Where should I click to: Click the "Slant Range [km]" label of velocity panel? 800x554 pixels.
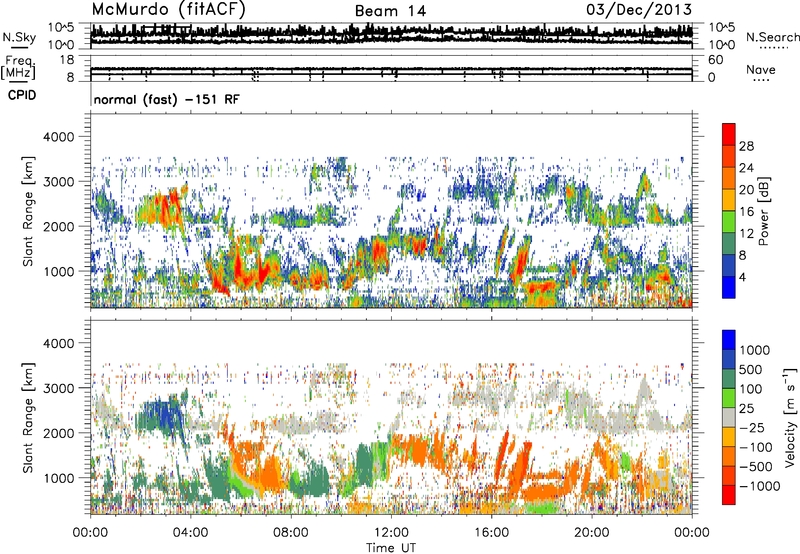pyautogui.click(x=28, y=417)
